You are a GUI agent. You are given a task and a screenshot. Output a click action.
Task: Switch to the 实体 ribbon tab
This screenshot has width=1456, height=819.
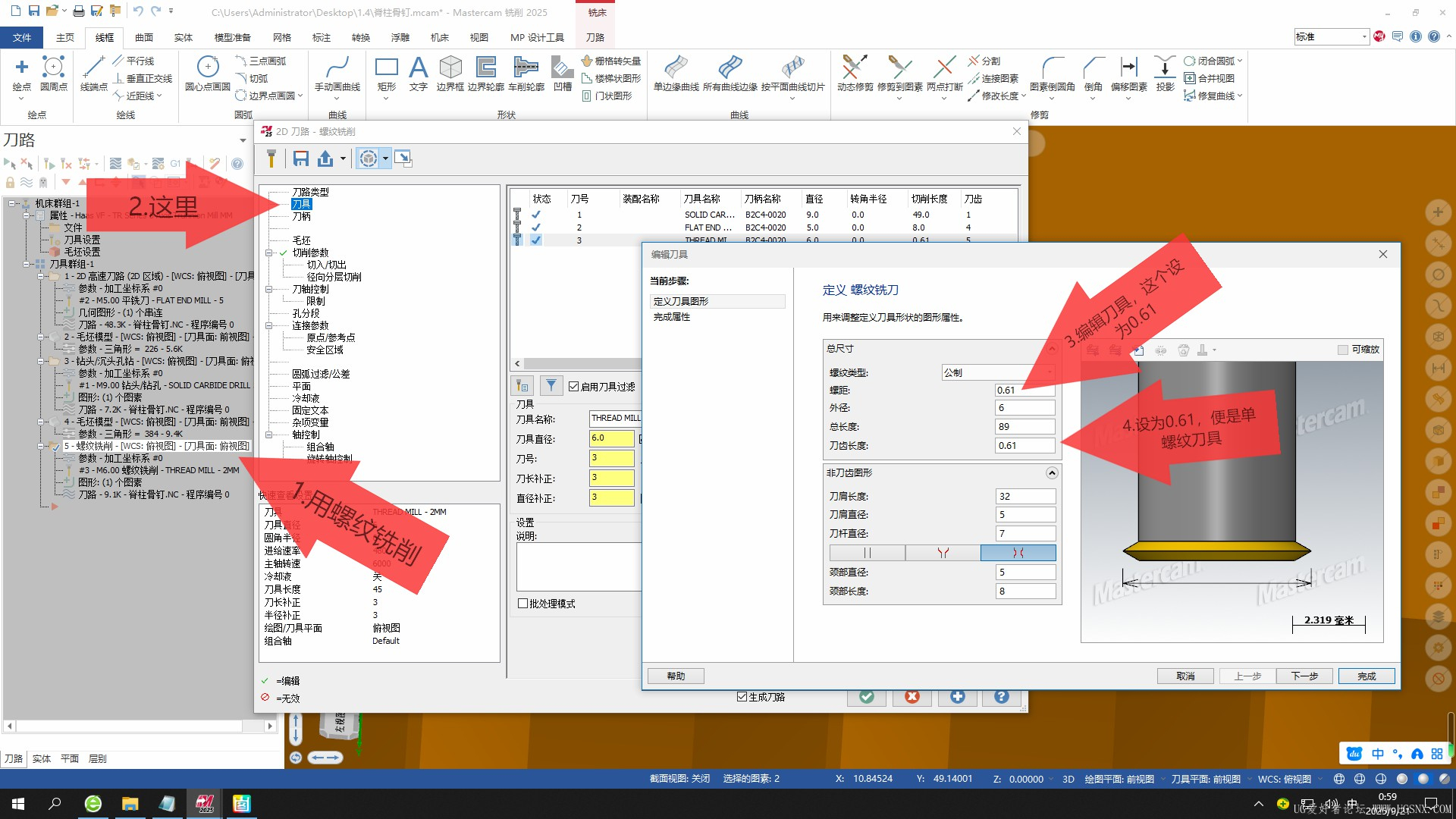(x=184, y=37)
